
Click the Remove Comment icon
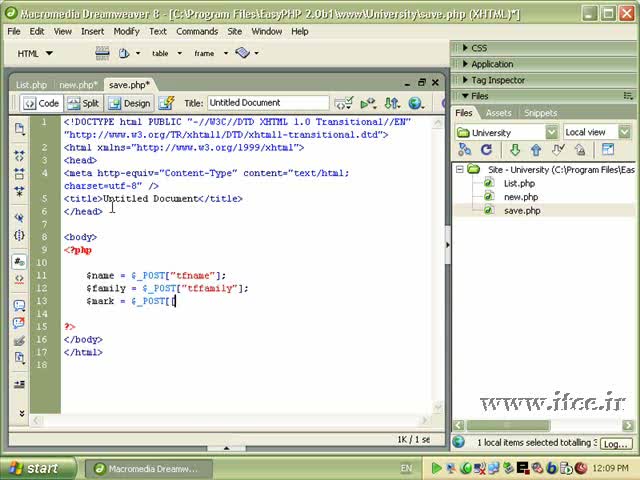pyautogui.click(x=19, y=323)
